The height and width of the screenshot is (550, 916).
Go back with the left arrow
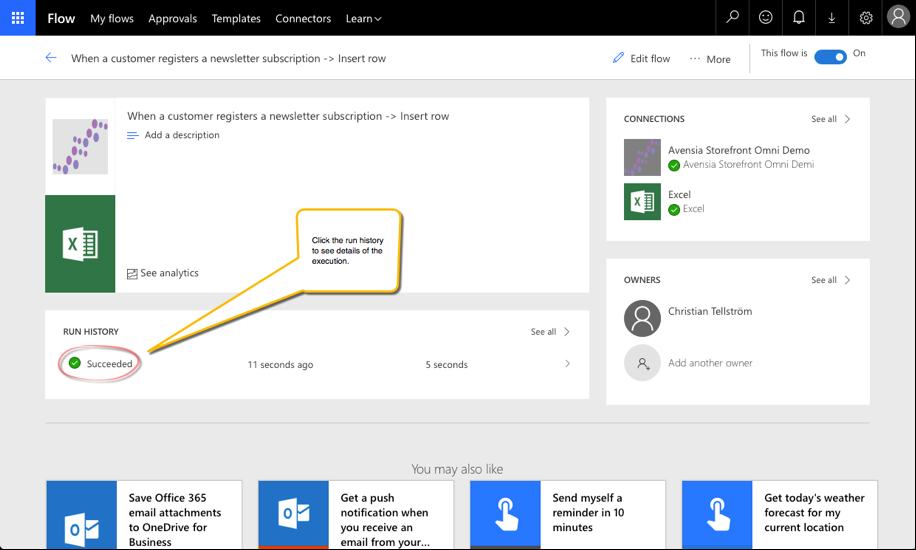click(x=51, y=57)
